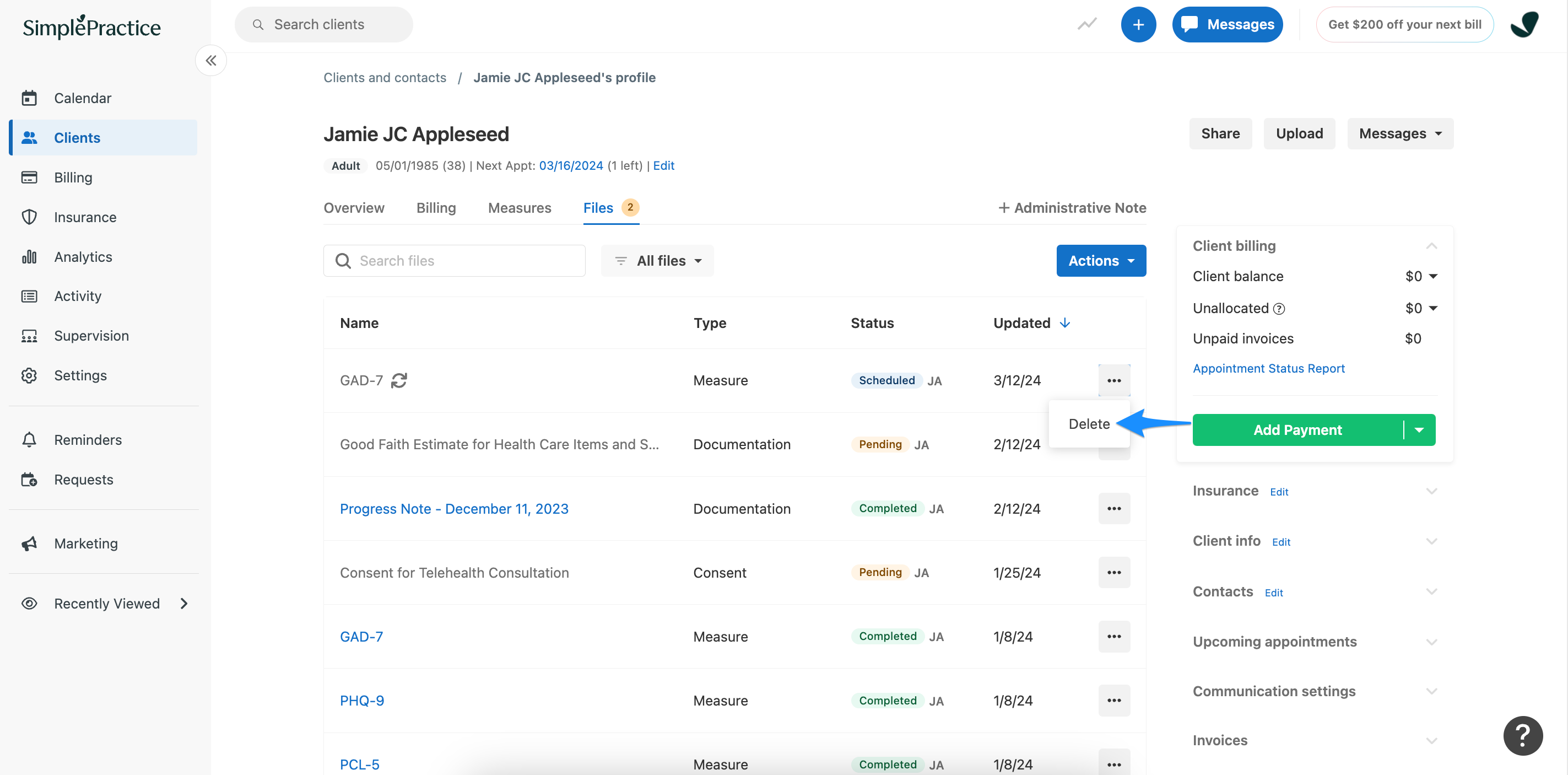Open Marketing in the sidebar
Image resolution: width=1568 pixels, height=775 pixels.
(86, 543)
